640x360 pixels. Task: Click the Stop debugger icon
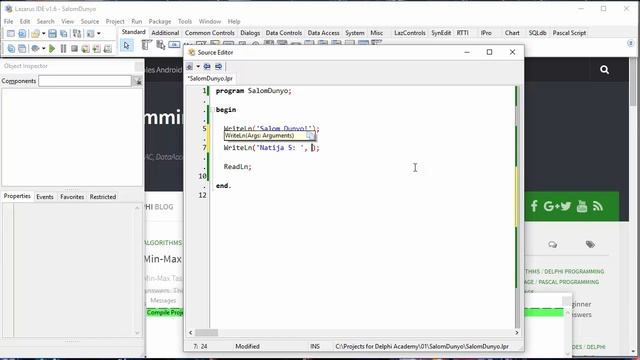[x=74, y=49]
